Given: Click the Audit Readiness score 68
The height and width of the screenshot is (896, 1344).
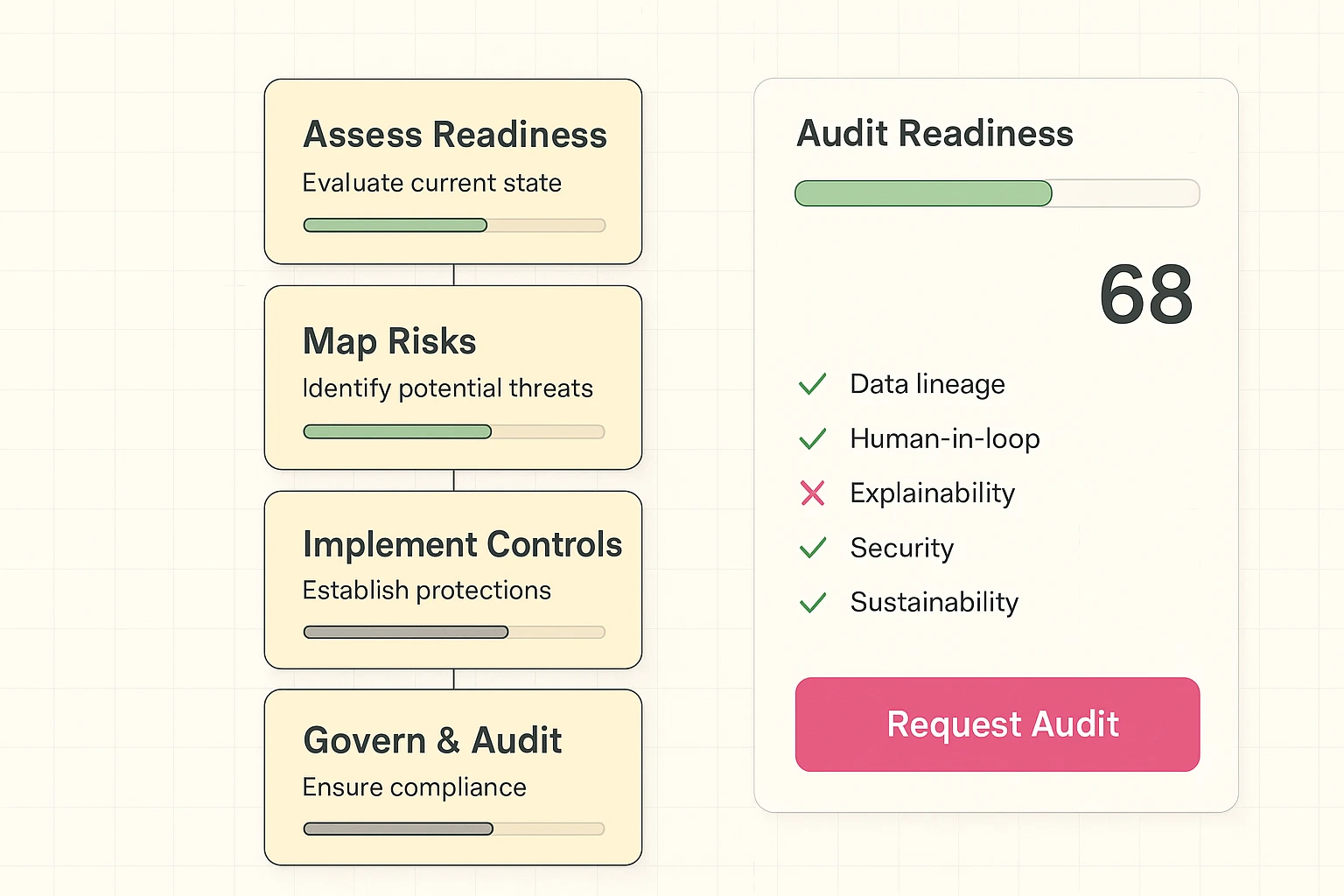Looking at the screenshot, I should tap(1146, 297).
